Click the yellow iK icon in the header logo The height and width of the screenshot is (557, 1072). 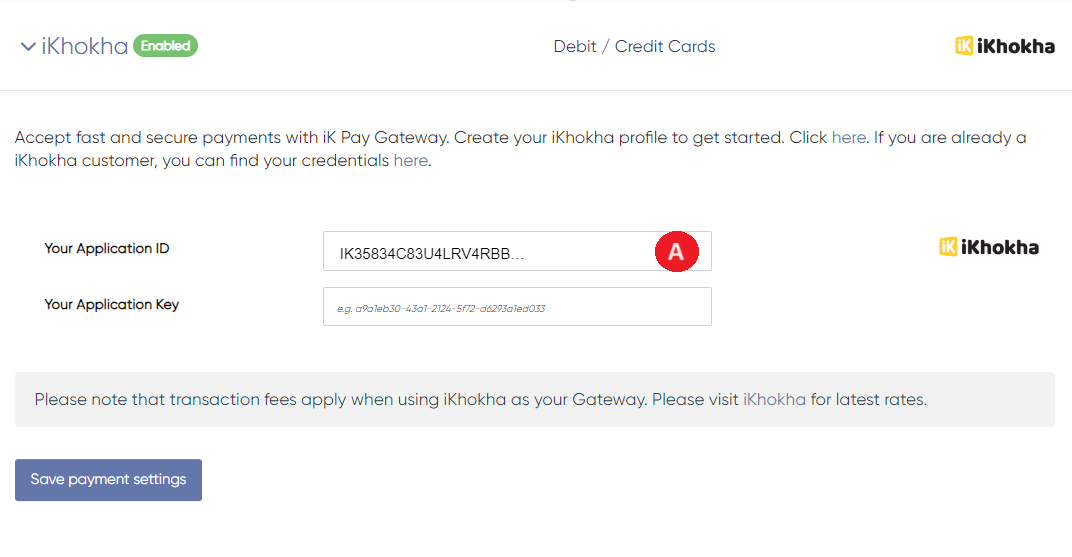pyautogui.click(x=964, y=46)
